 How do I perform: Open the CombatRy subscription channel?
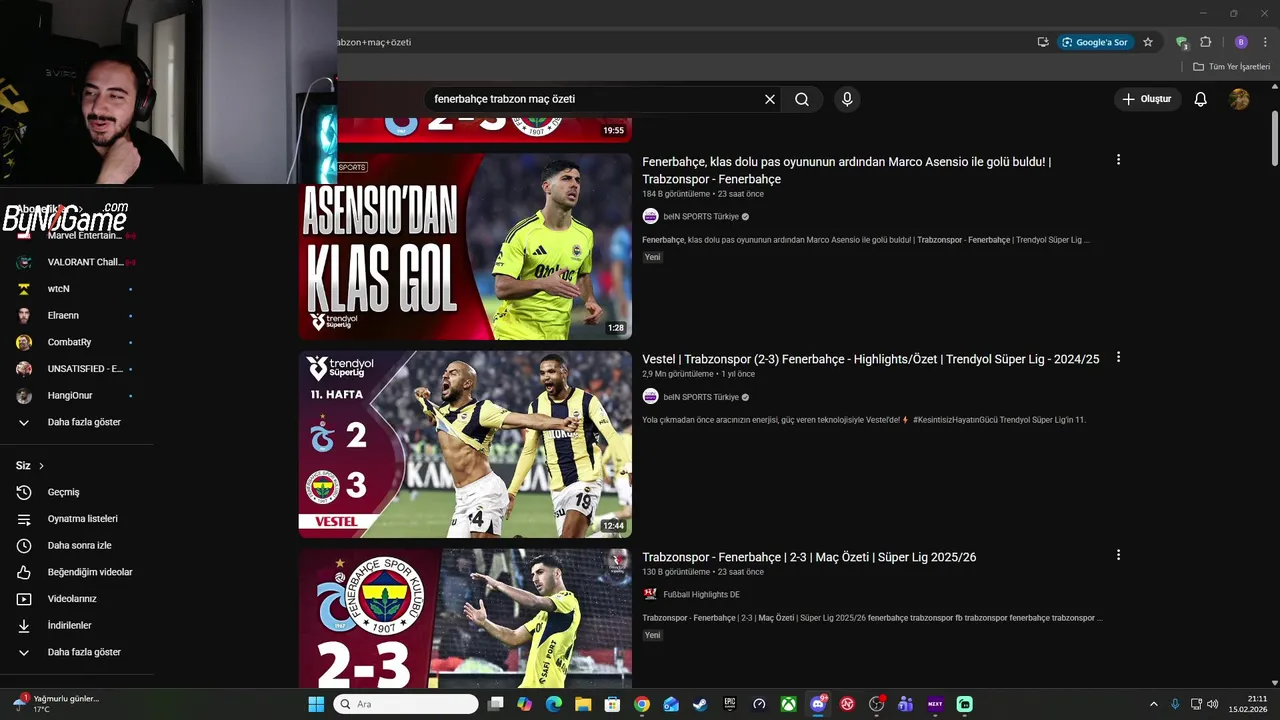pyautogui.click(x=76, y=342)
